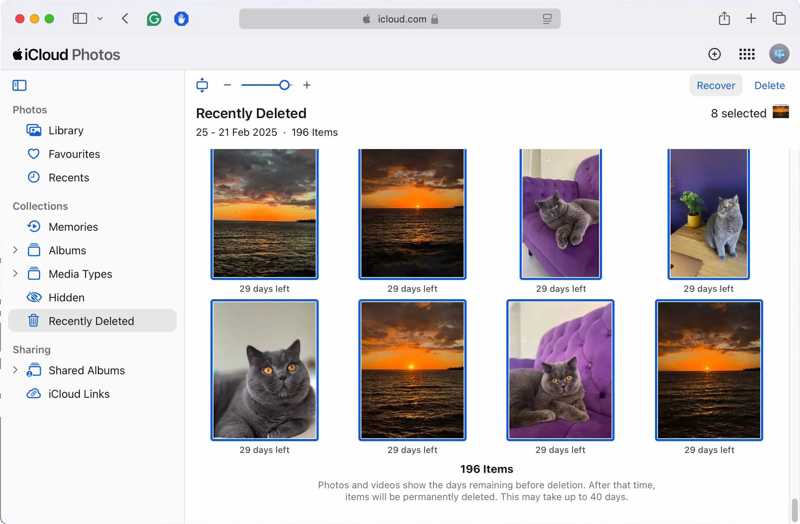Toggle the Safari sidebar button
The height and width of the screenshot is (524, 800).
pos(80,19)
